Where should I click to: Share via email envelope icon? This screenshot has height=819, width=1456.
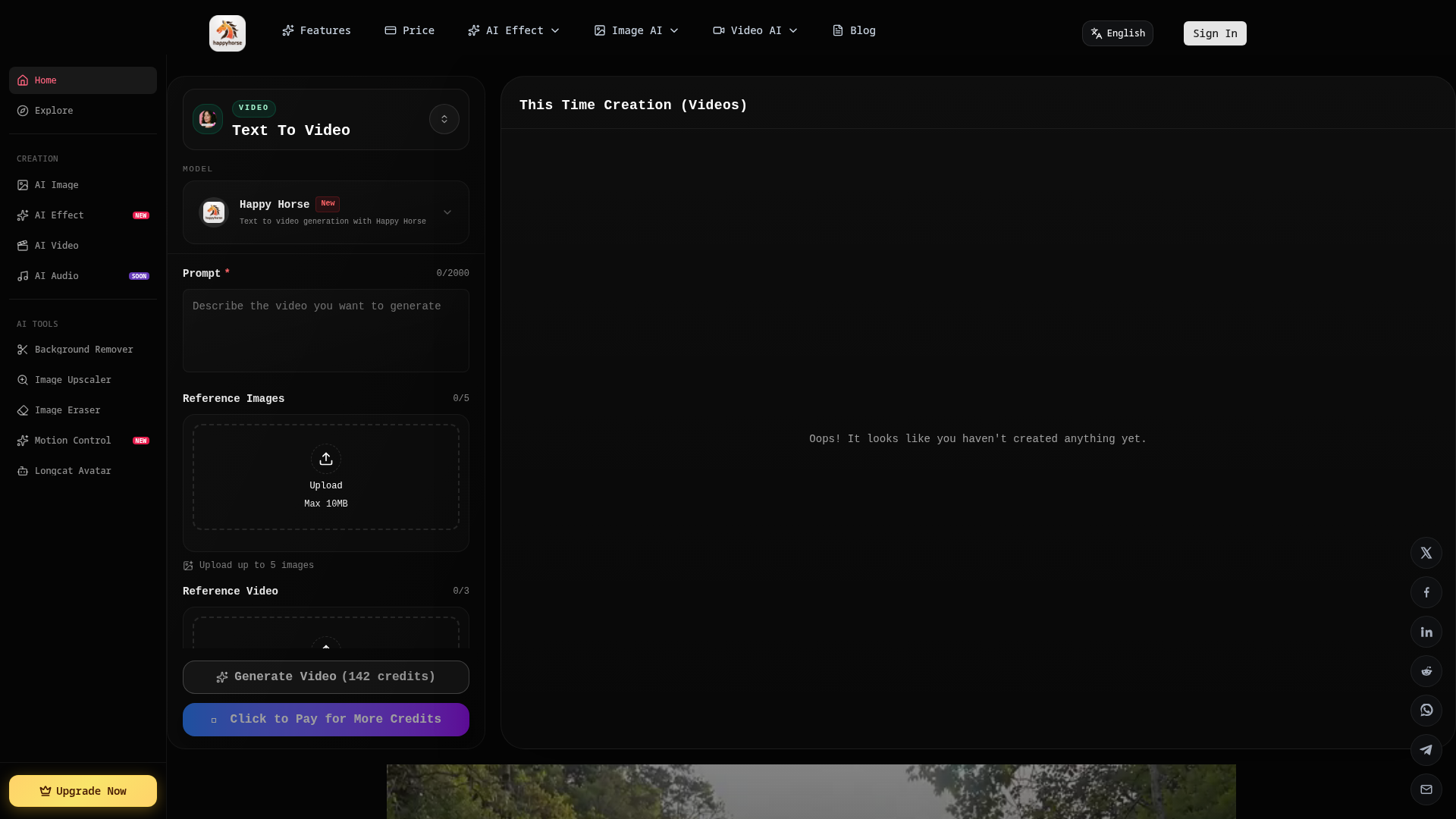(x=1426, y=789)
